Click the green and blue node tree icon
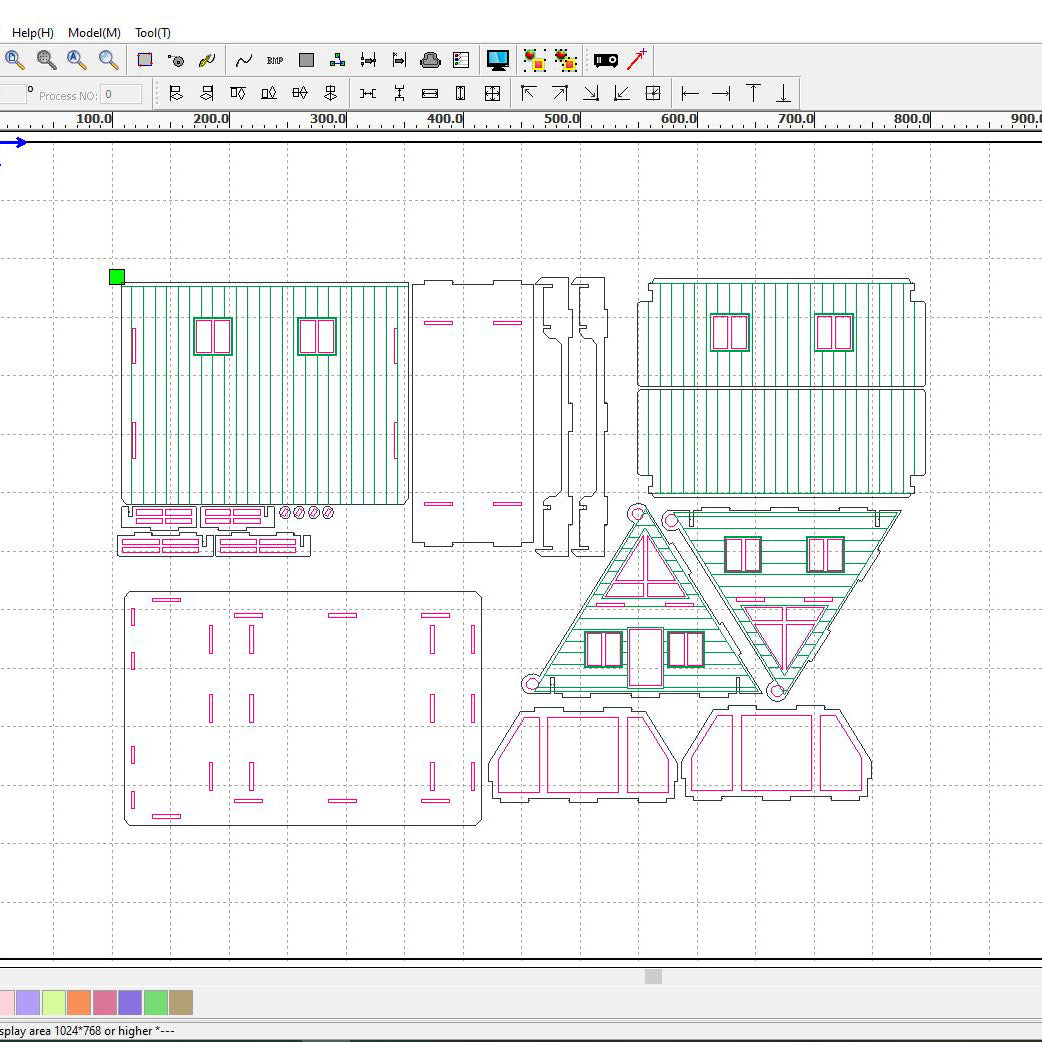Image resolution: width=1042 pixels, height=1042 pixels. 338,60
